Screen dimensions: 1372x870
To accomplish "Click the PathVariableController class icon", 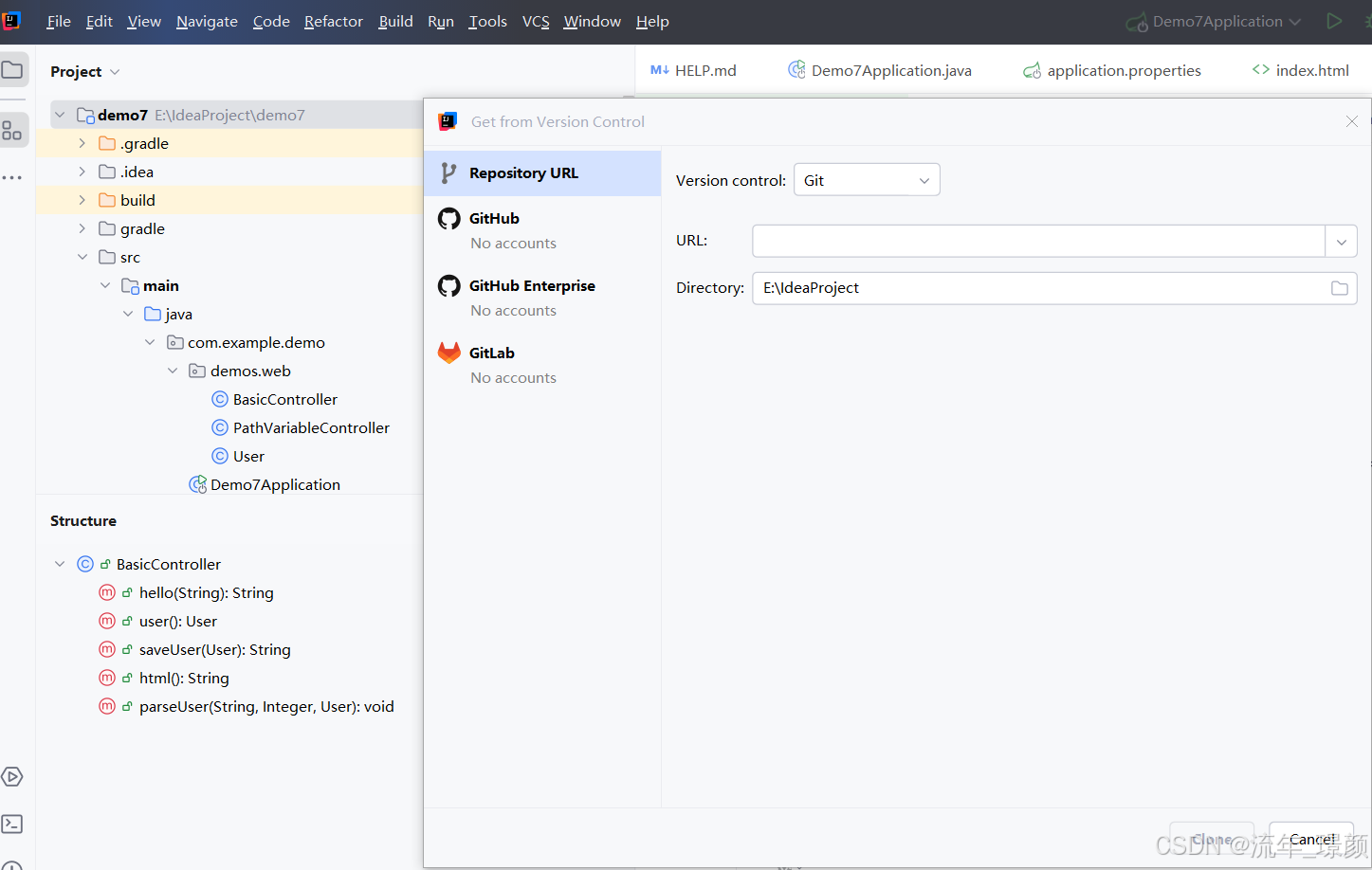I will tap(220, 427).
